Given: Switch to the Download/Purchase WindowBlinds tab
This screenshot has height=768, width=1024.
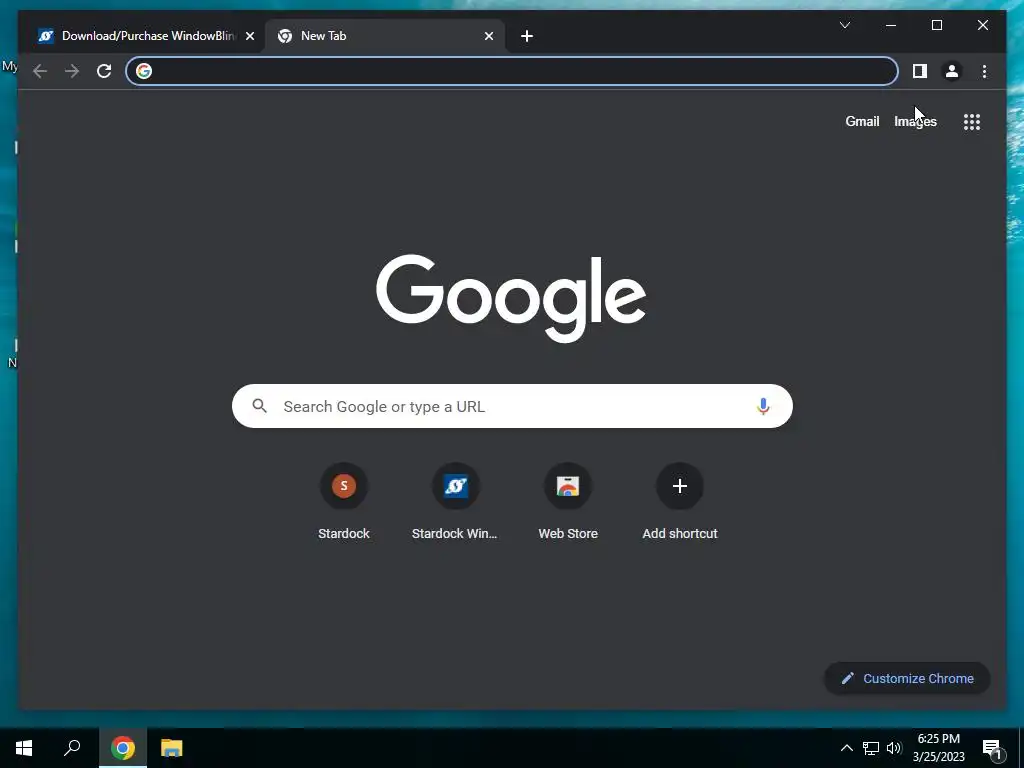Looking at the screenshot, I should [x=146, y=36].
